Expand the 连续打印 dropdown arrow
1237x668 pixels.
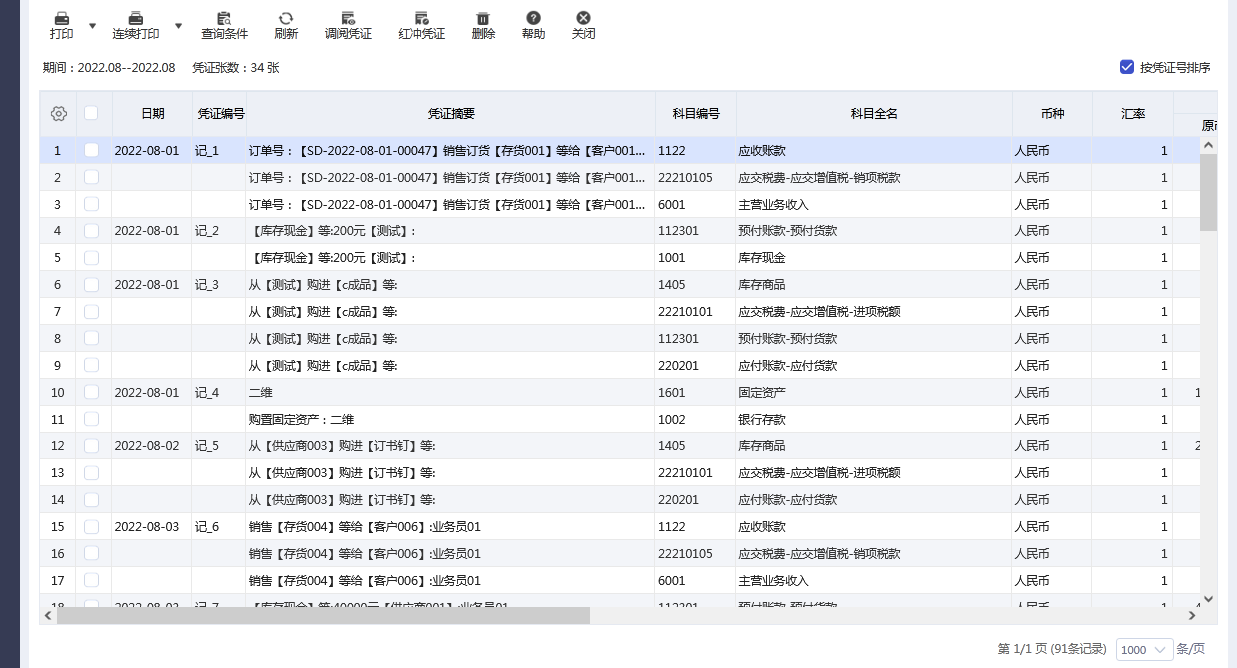coord(178,26)
